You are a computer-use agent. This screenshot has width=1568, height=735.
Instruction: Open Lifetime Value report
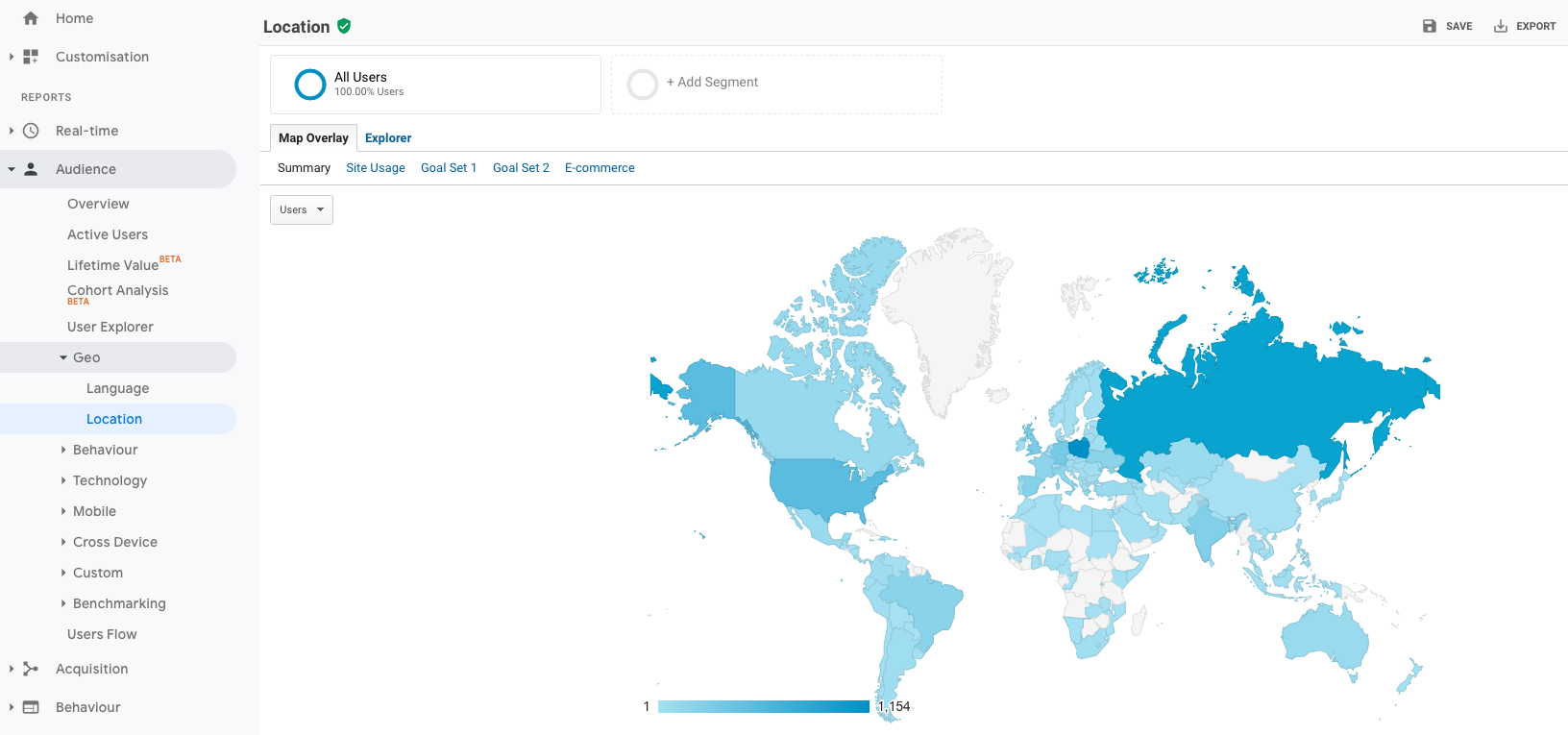pyautogui.click(x=112, y=265)
